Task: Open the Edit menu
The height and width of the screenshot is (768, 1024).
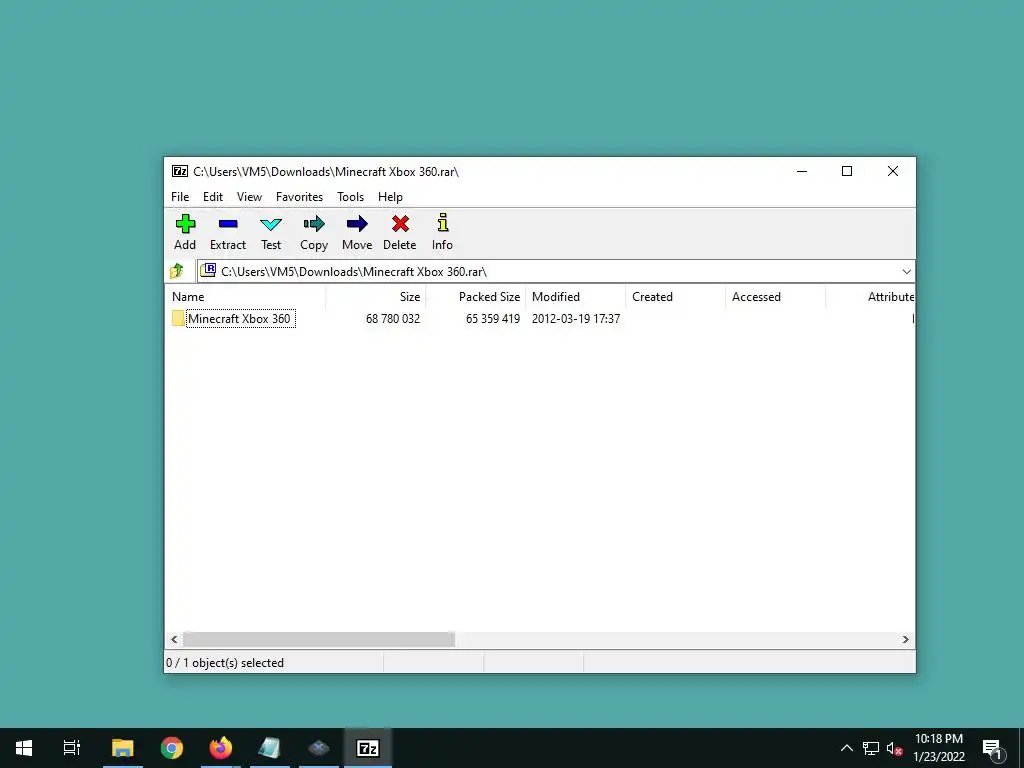Action: pyautogui.click(x=213, y=197)
